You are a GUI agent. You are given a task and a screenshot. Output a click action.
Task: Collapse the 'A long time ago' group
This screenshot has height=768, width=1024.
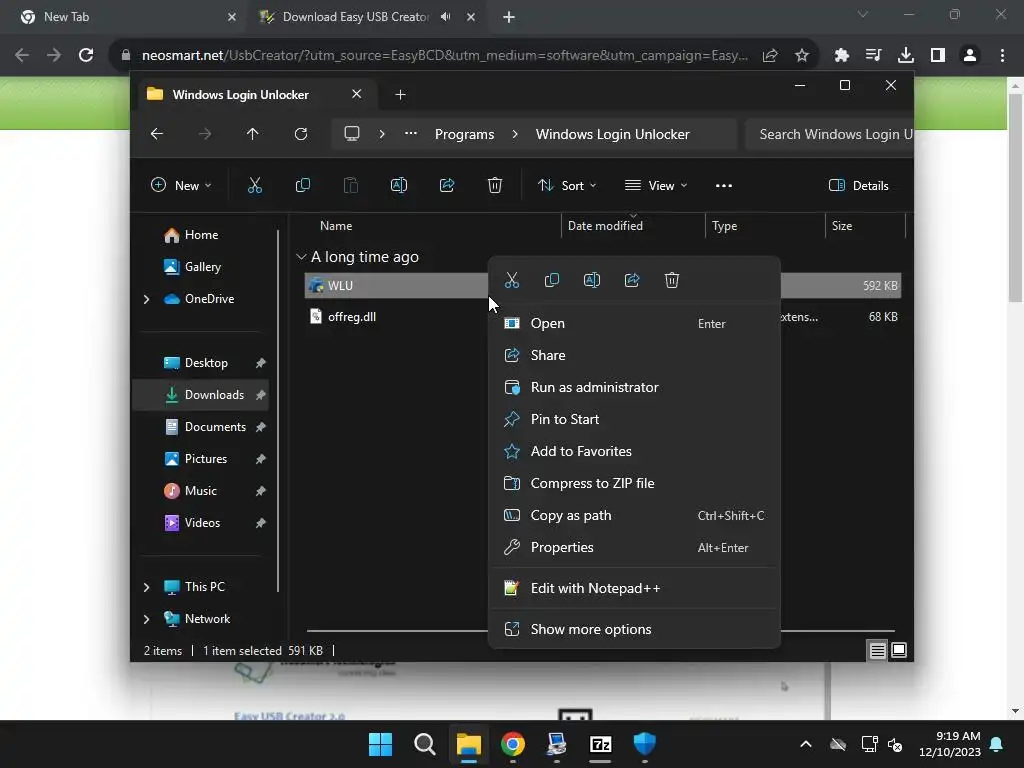pos(301,257)
